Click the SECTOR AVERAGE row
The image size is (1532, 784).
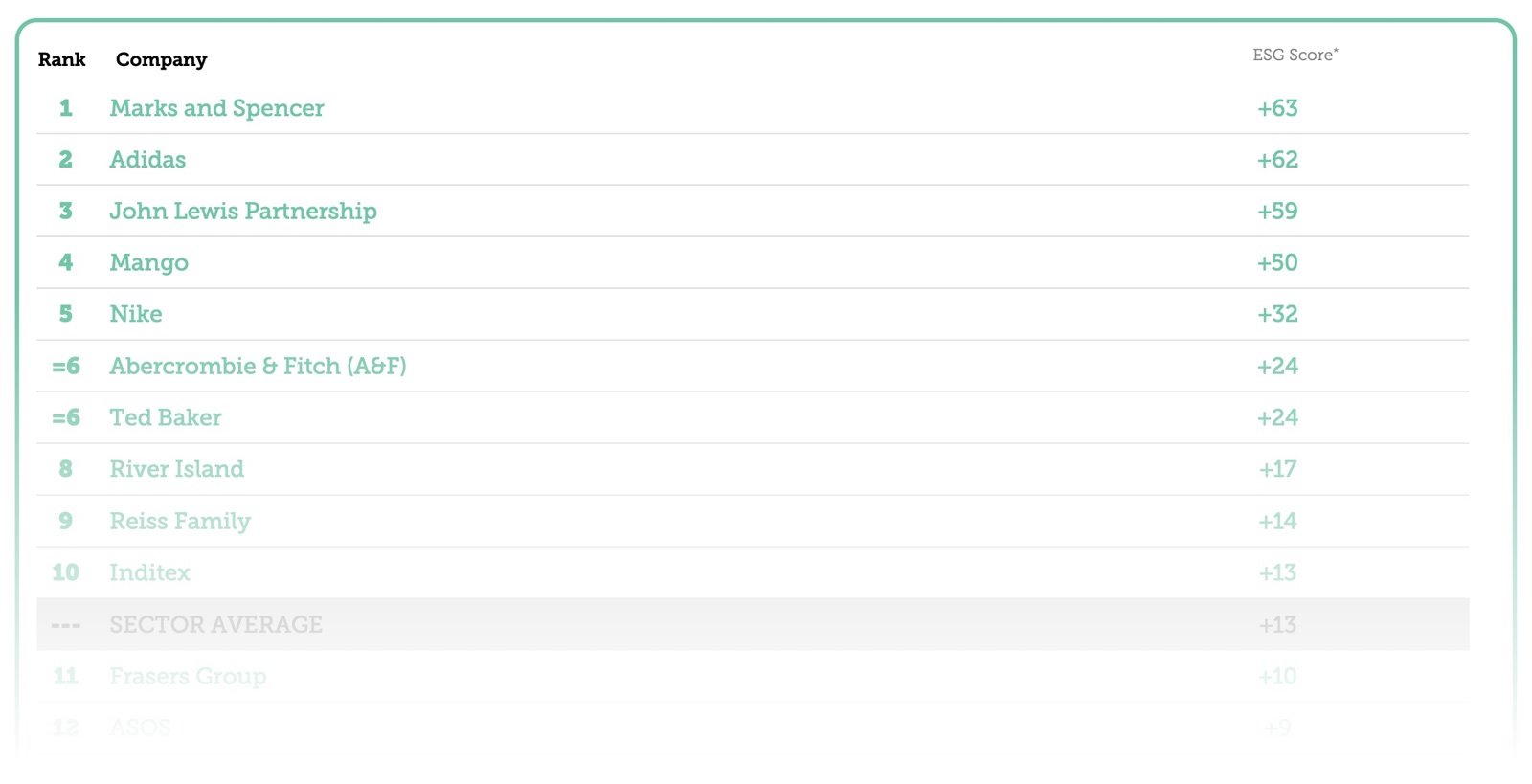[215, 625]
